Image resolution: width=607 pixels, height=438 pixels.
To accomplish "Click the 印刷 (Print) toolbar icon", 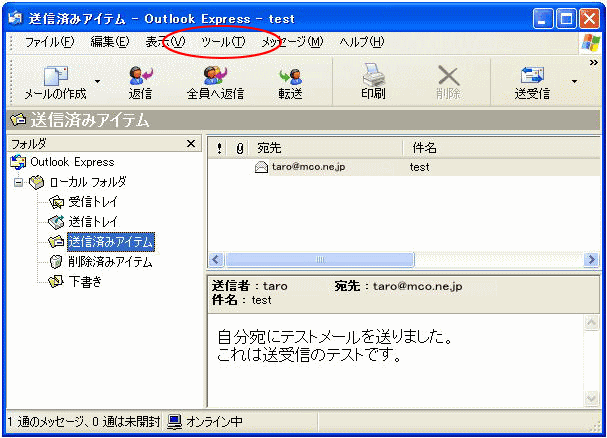I will pyautogui.click(x=374, y=74).
